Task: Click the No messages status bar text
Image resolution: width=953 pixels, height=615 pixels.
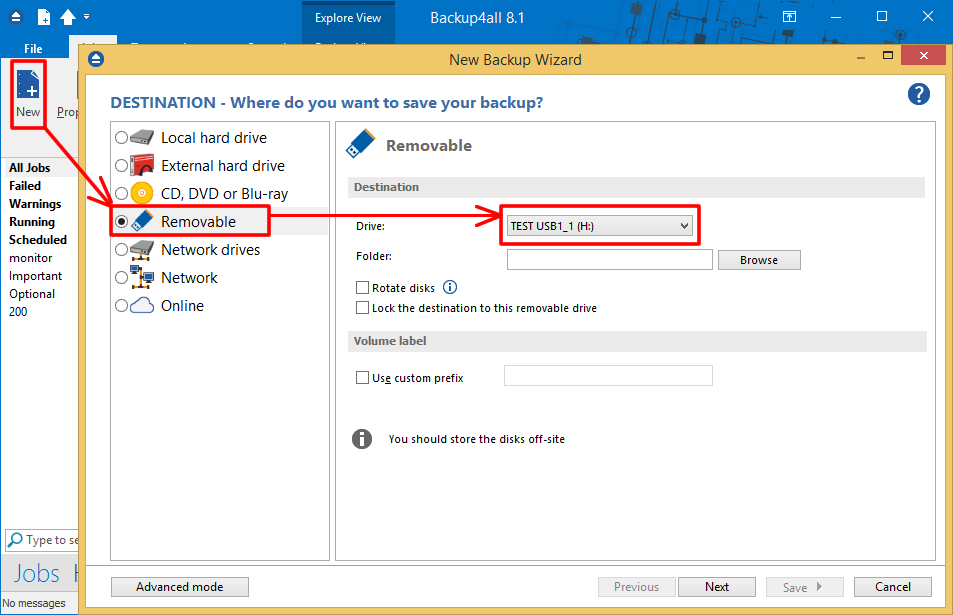Action: tap(34, 603)
